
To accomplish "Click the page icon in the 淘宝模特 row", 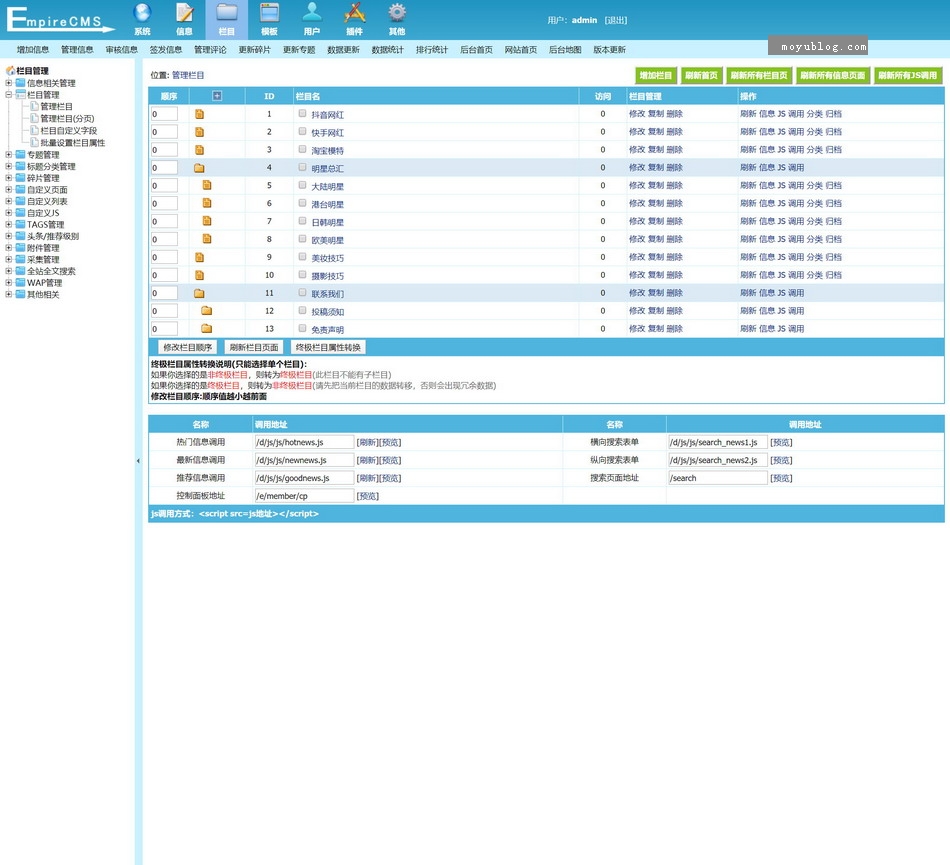I will click(x=199, y=150).
